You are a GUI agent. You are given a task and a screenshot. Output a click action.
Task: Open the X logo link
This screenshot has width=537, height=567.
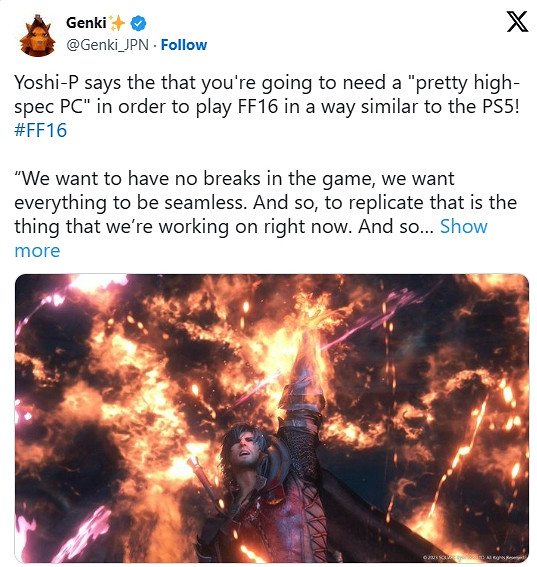(x=517, y=22)
